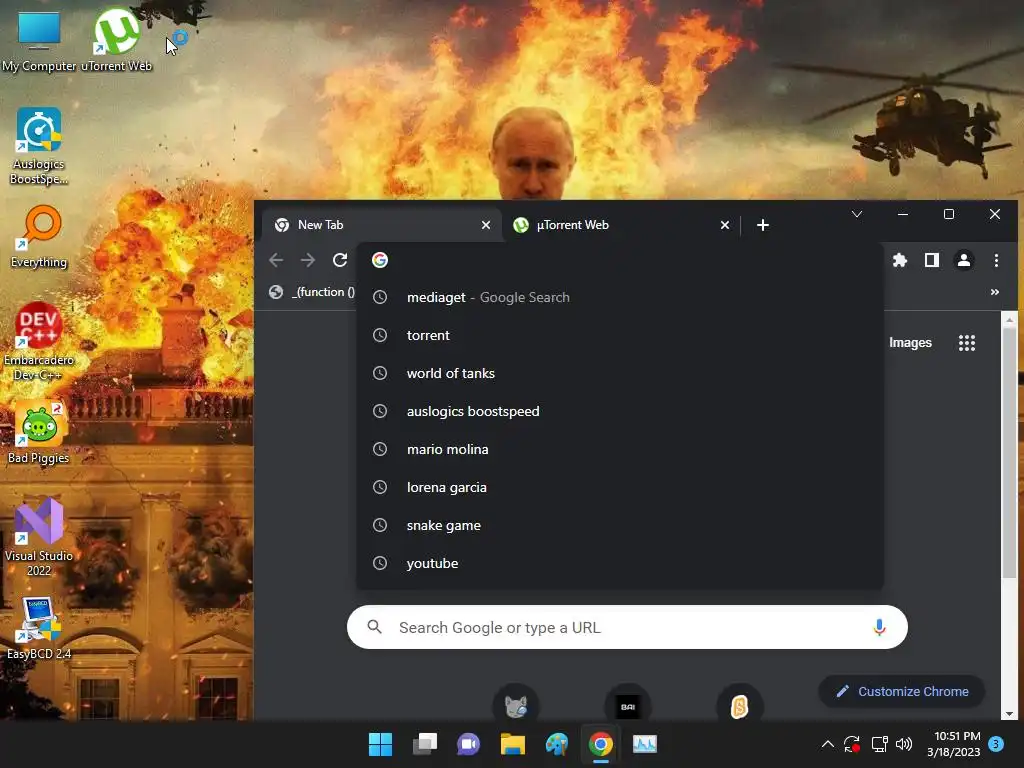Click the Chrome icon on taskbar
Viewport: 1024px width, 768px height.
tap(601, 744)
